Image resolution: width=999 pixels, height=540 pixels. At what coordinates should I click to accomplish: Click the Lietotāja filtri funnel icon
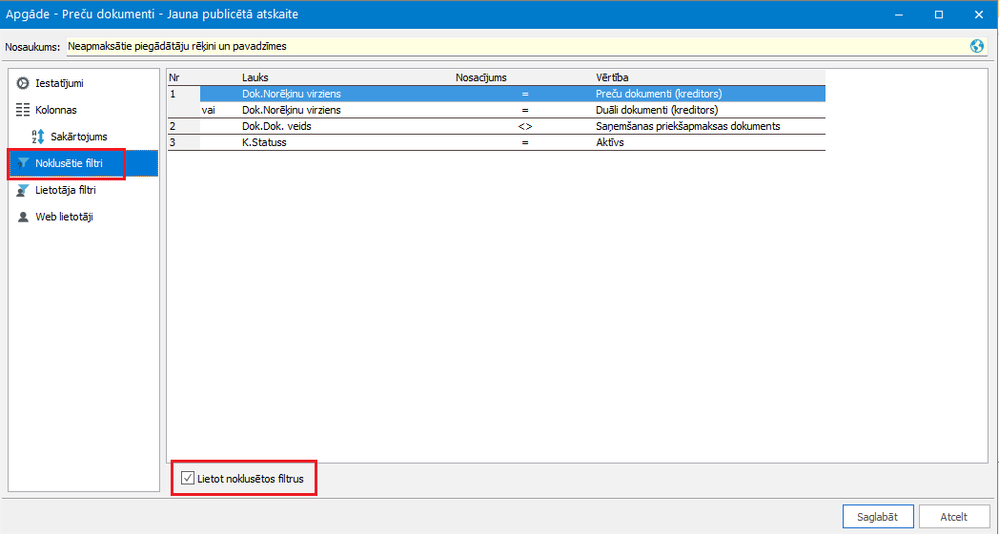point(23,190)
